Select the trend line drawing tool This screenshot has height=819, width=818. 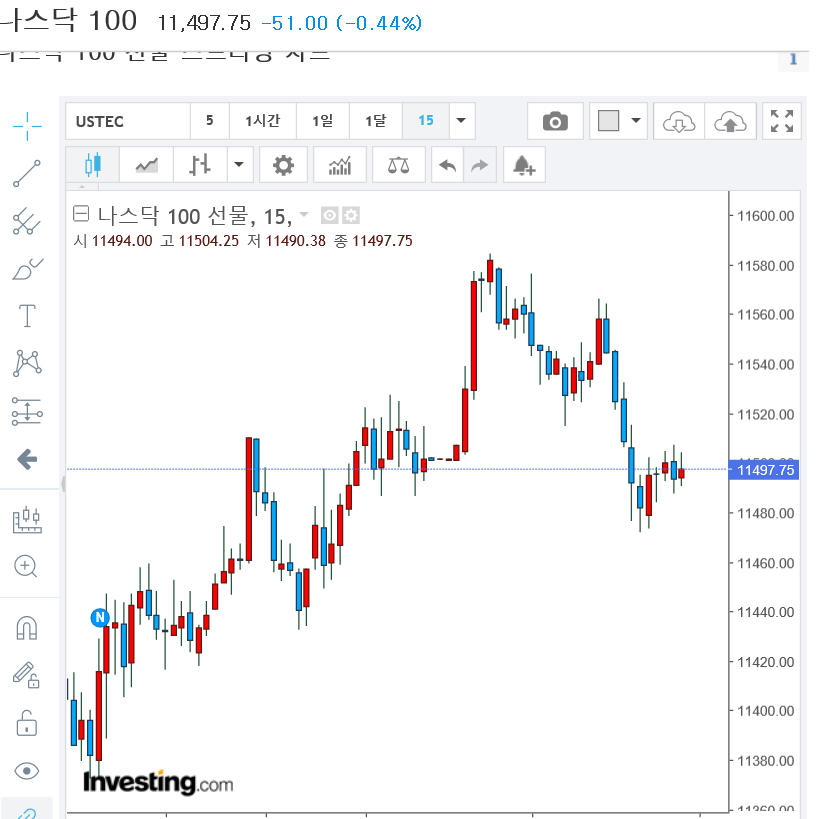[x=27, y=173]
